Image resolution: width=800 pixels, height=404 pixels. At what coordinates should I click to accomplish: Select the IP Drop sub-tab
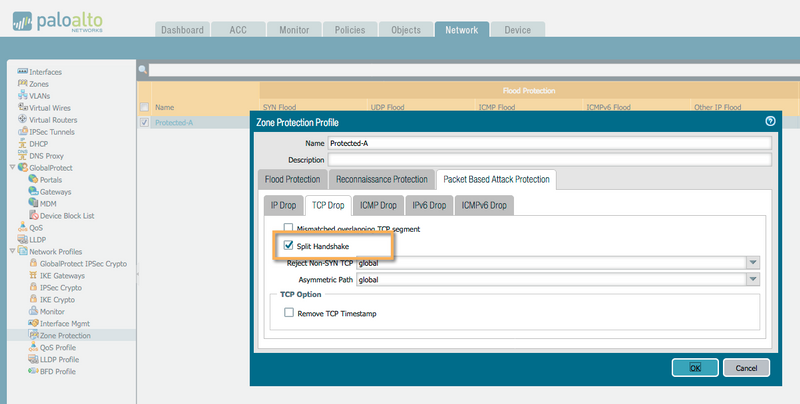point(283,205)
